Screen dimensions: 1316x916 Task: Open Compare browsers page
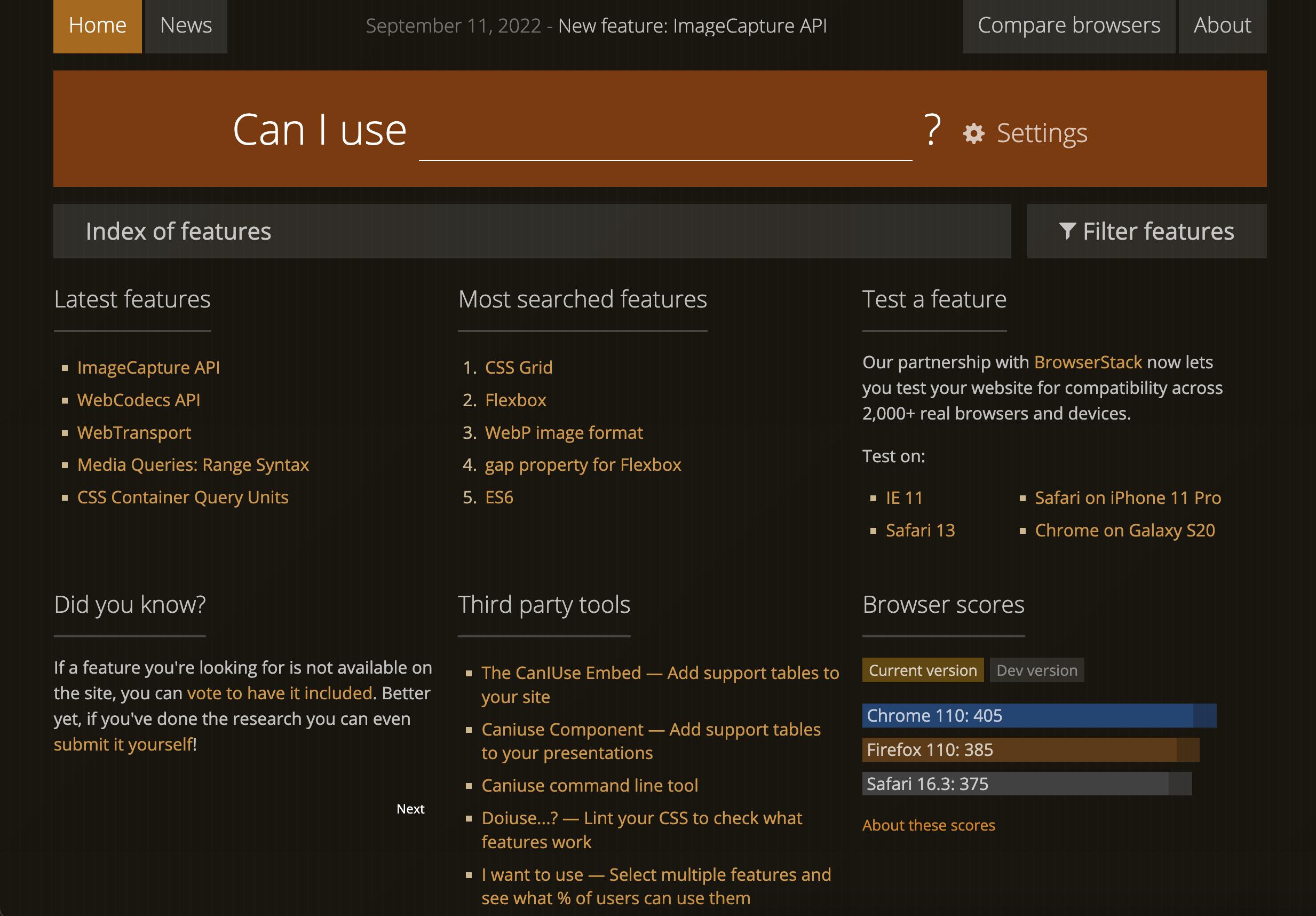[x=1068, y=26]
